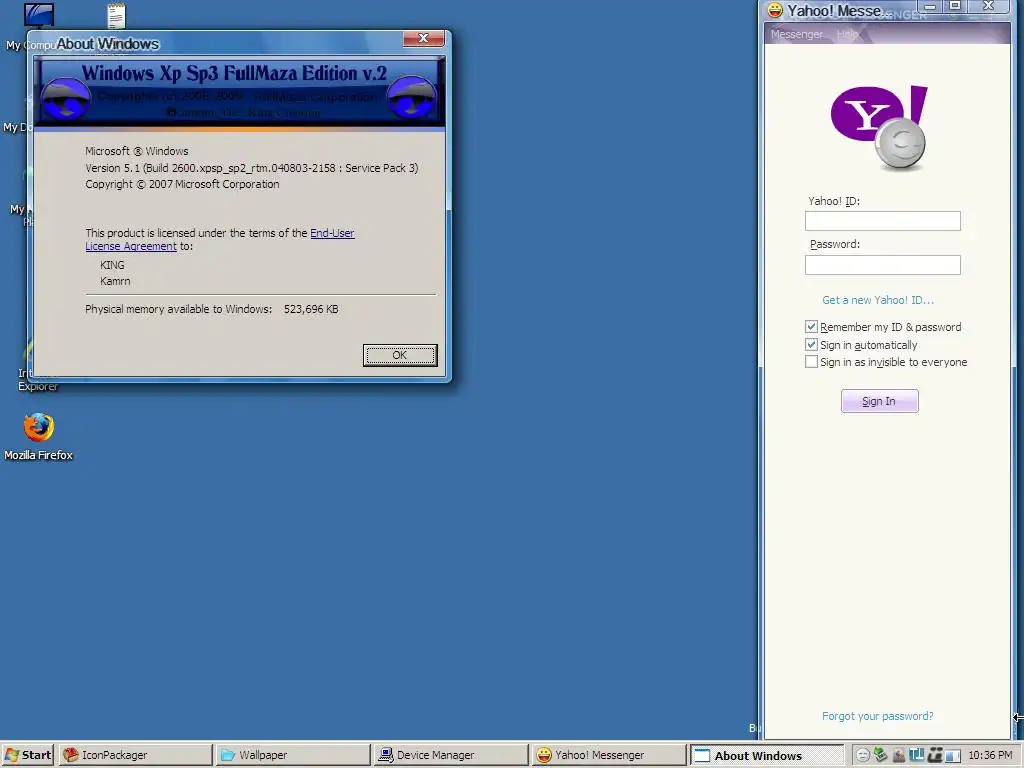Minimize the Yahoo! Messenger window
This screenshot has width=1024, height=768.
point(930,7)
